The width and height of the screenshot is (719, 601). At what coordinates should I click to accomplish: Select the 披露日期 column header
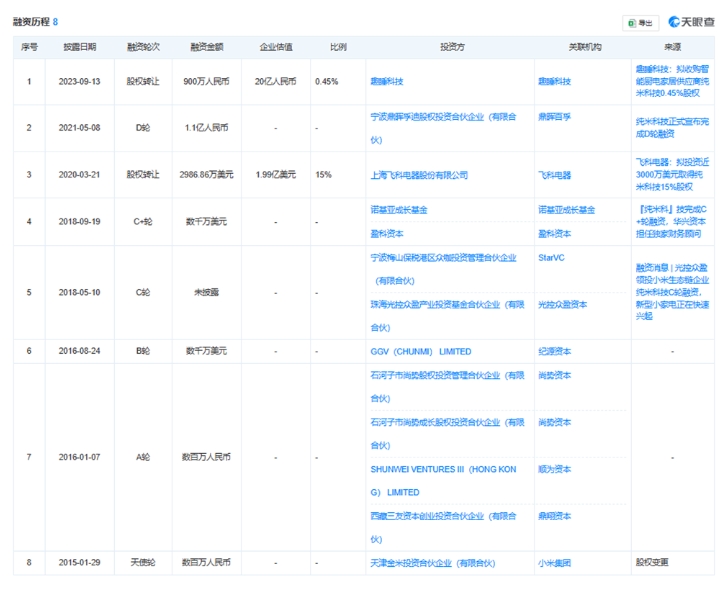coord(80,47)
